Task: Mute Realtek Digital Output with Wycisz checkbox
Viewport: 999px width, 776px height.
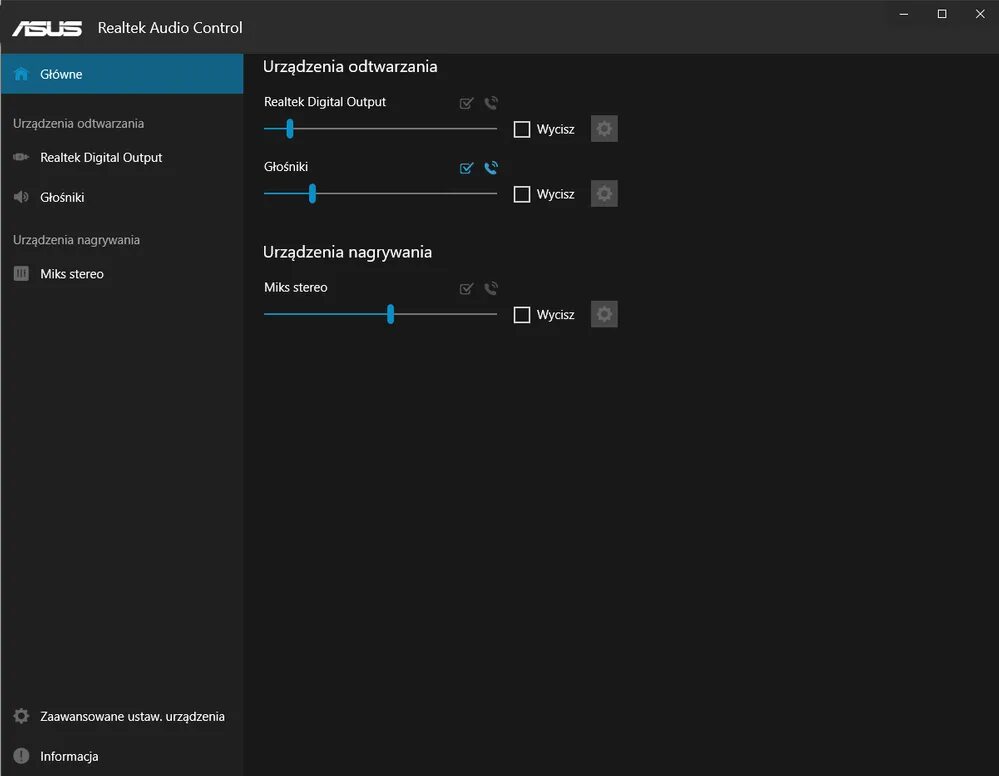Action: point(522,129)
